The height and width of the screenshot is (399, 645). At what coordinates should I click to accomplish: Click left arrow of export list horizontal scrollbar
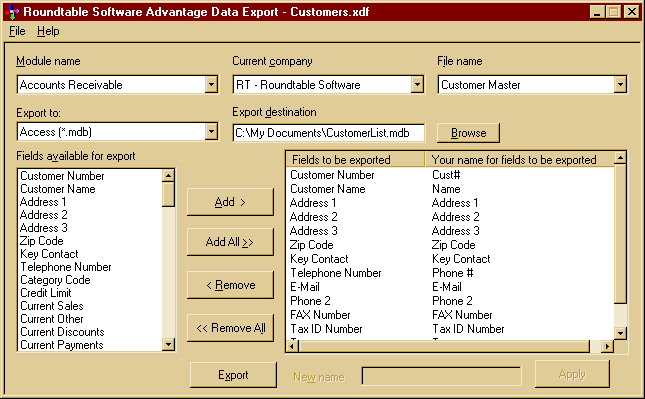pos(292,346)
